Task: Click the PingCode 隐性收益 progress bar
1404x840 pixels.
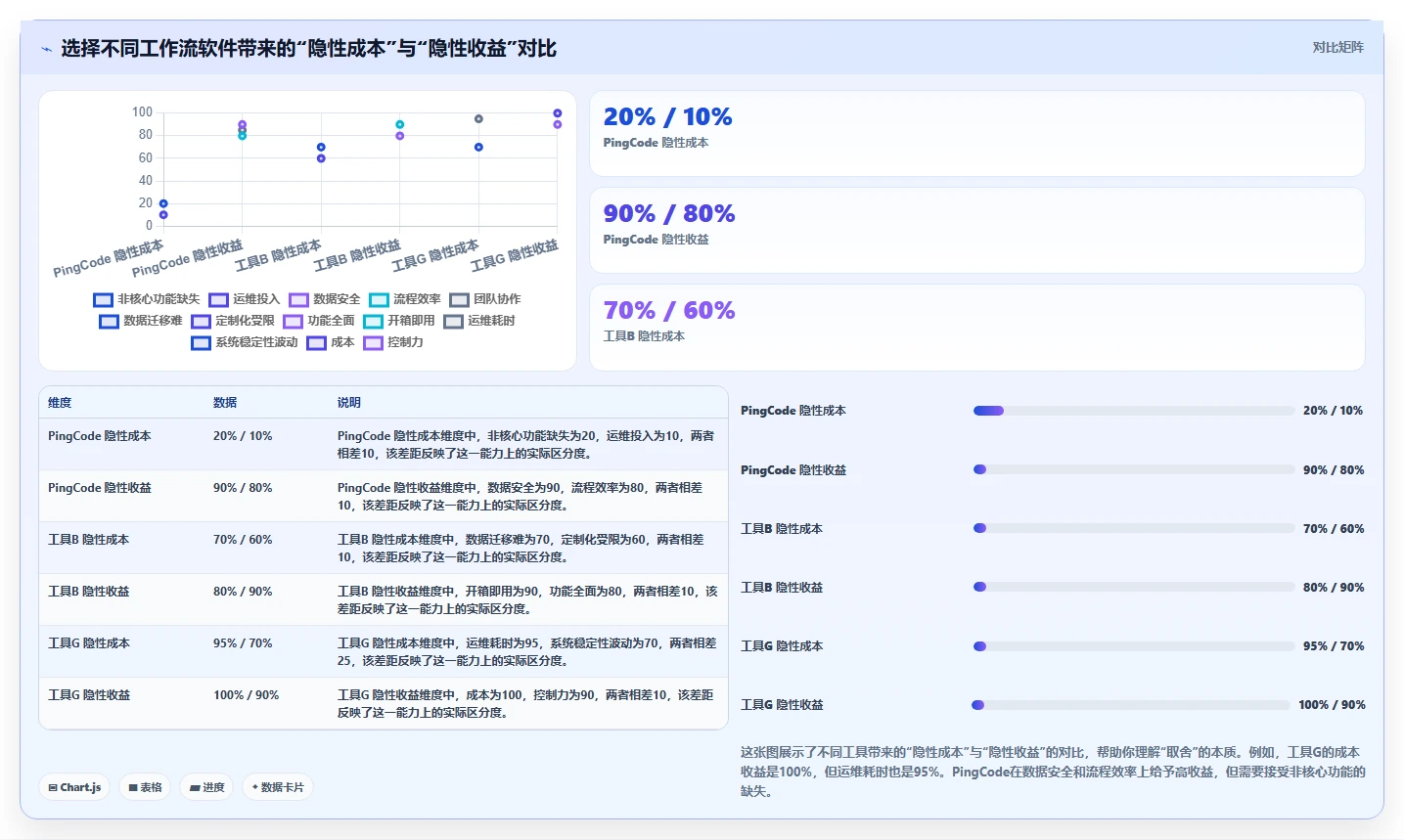Action: (x=1134, y=469)
